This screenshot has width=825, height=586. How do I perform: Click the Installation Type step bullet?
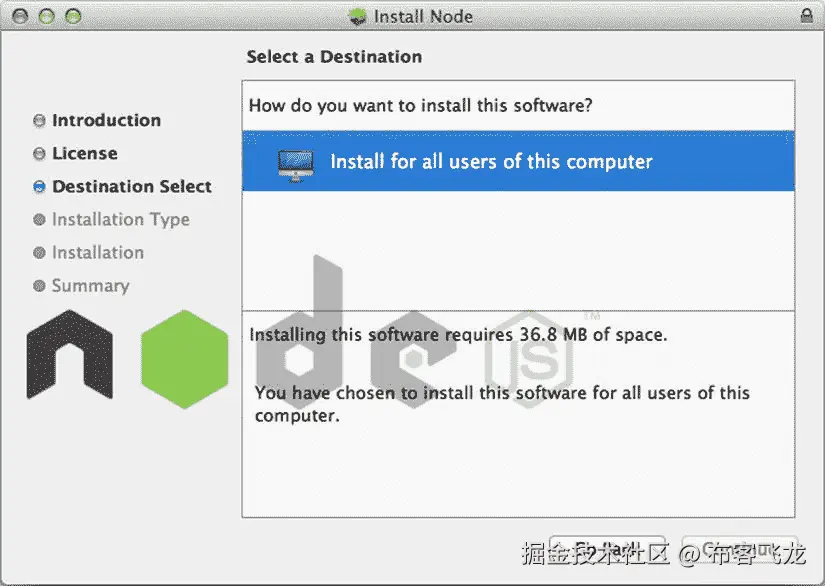(x=39, y=219)
